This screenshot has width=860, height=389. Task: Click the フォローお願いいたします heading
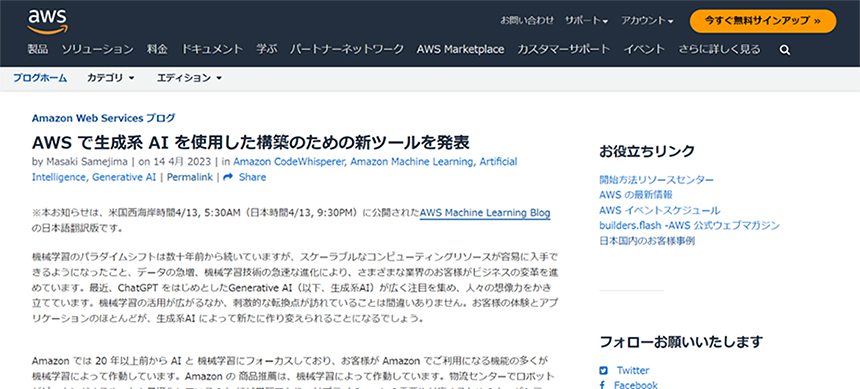point(681,342)
